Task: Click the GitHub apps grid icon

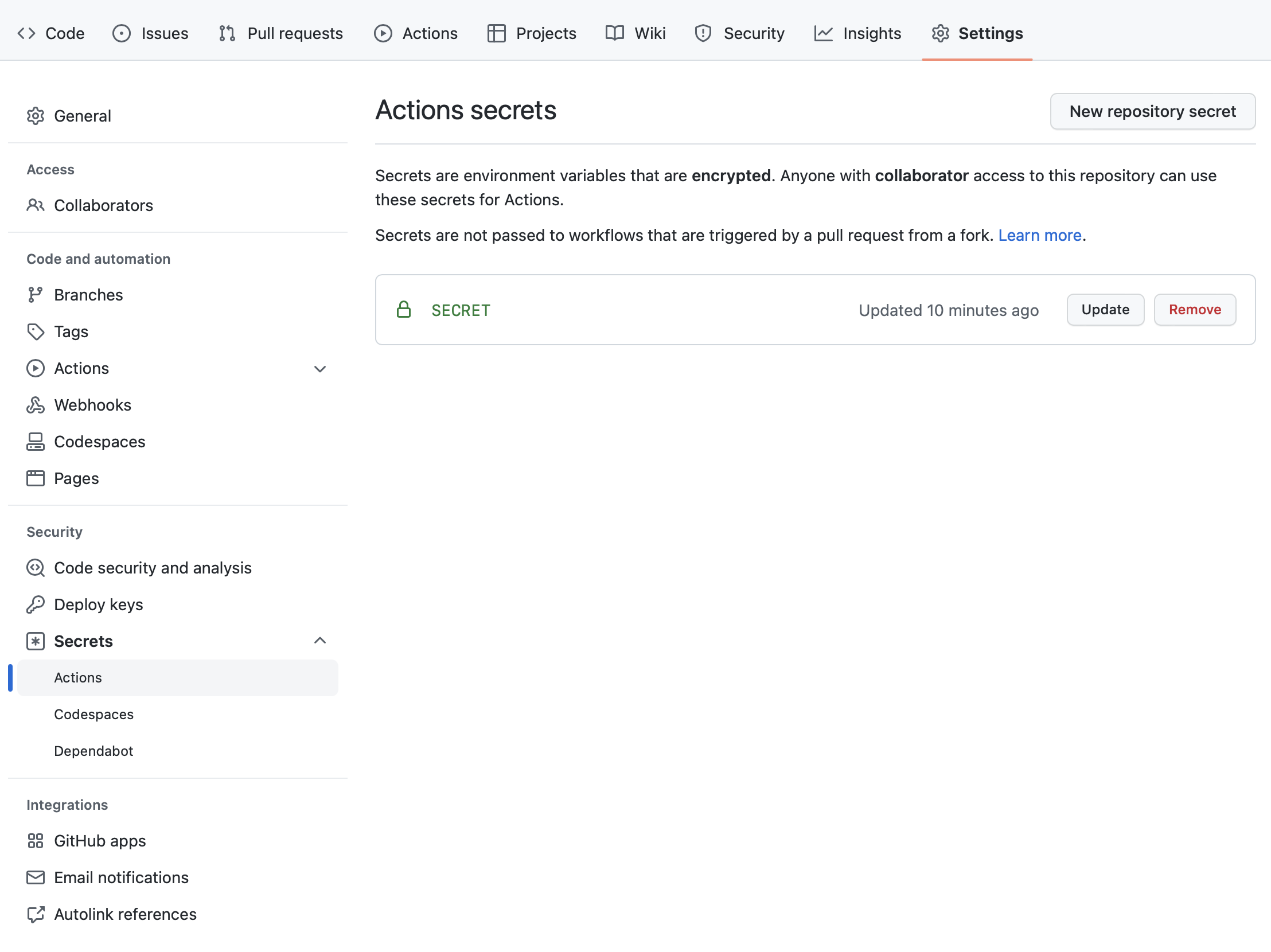Action: point(35,841)
